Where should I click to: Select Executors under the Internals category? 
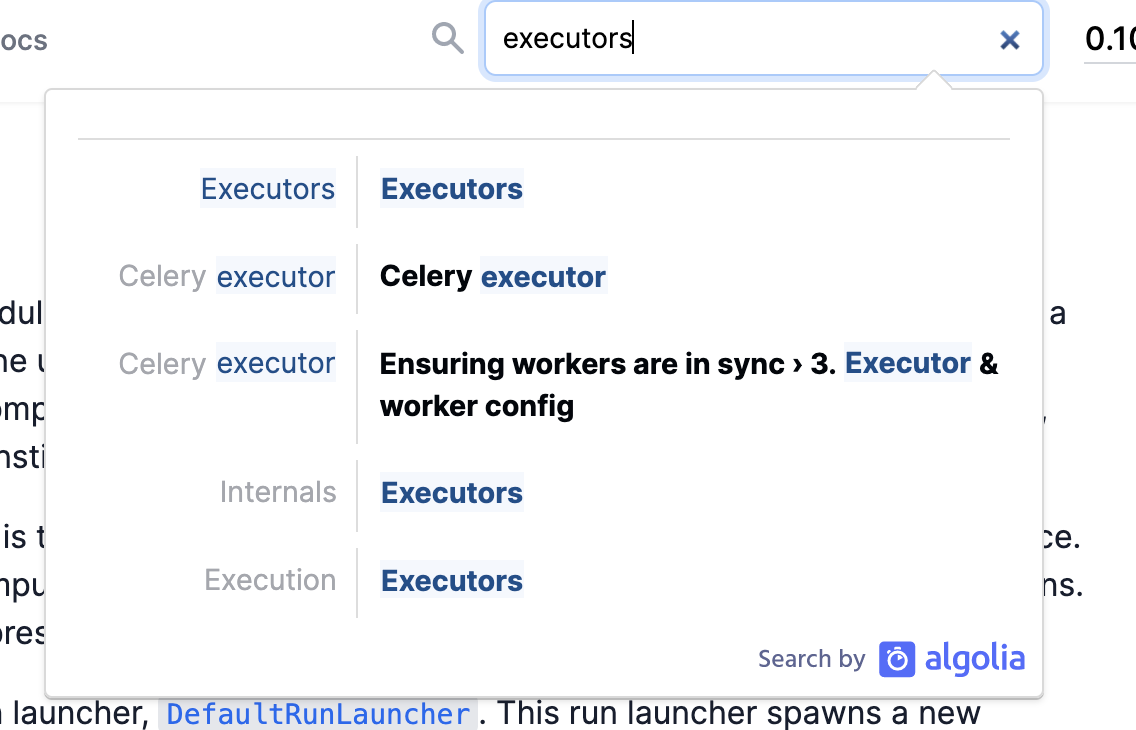(451, 492)
